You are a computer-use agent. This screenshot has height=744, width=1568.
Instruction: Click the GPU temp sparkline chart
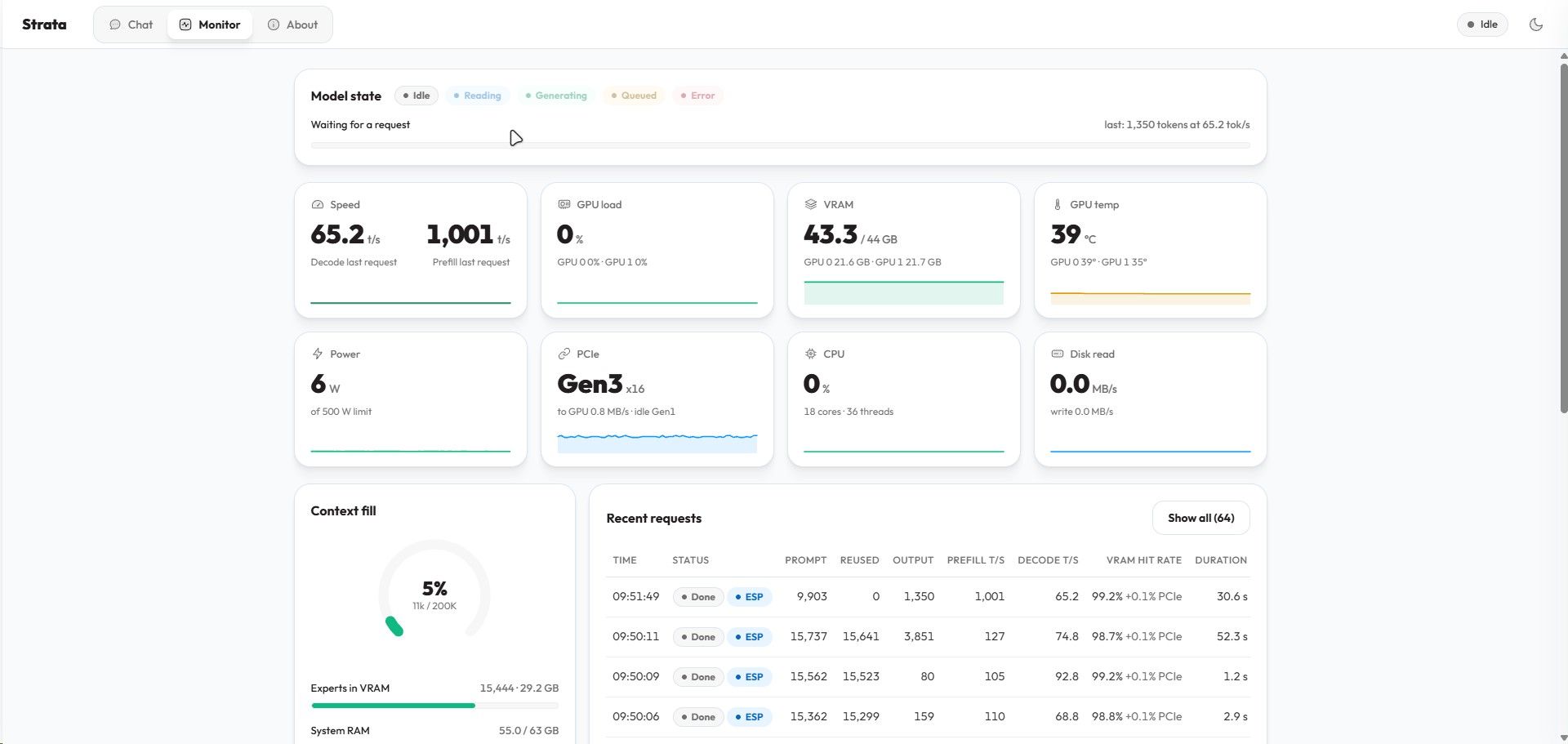1151,297
